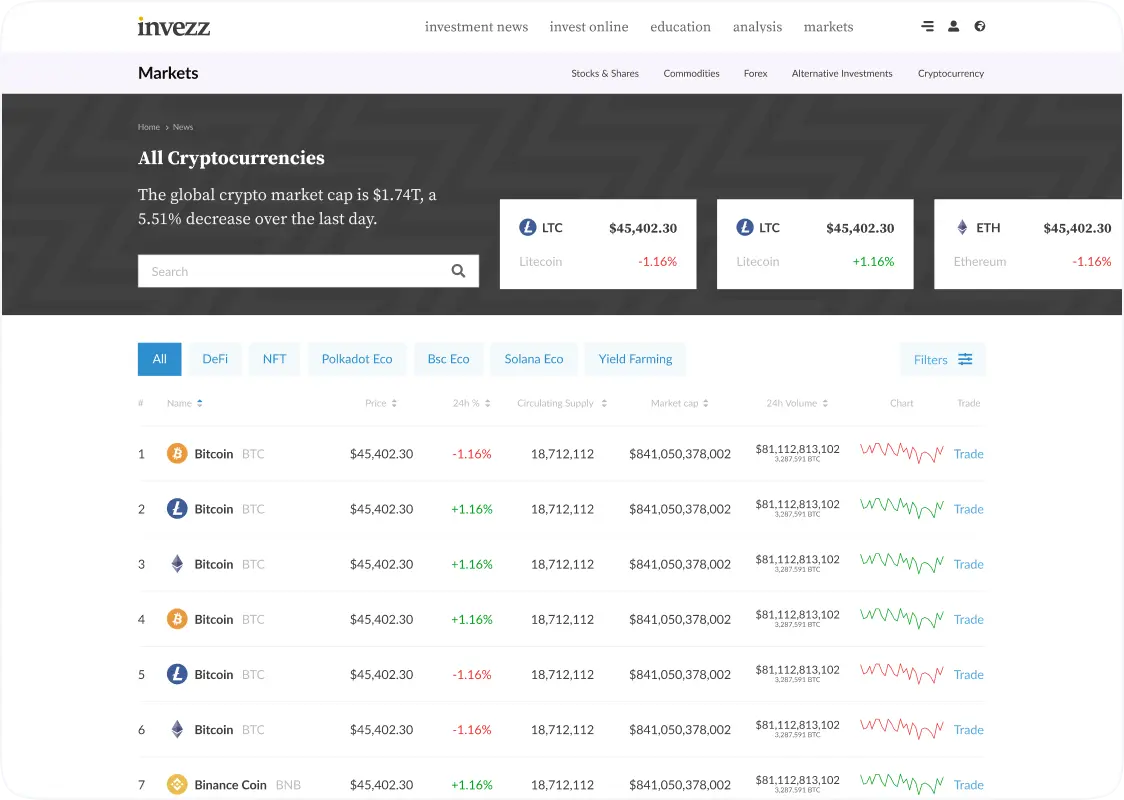Click the Binance Coin icon in row 7
Viewport: 1124px width, 800px height.
177,785
